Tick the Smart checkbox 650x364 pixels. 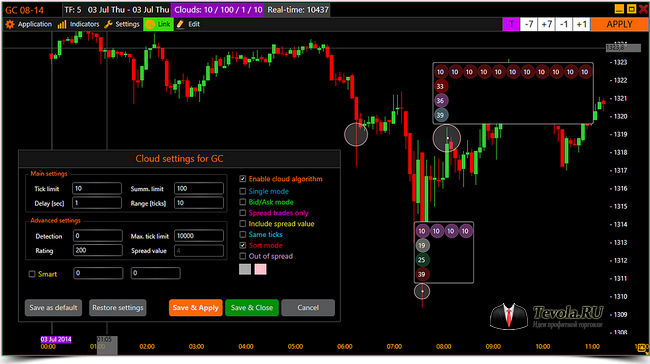(x=32, y=274)
